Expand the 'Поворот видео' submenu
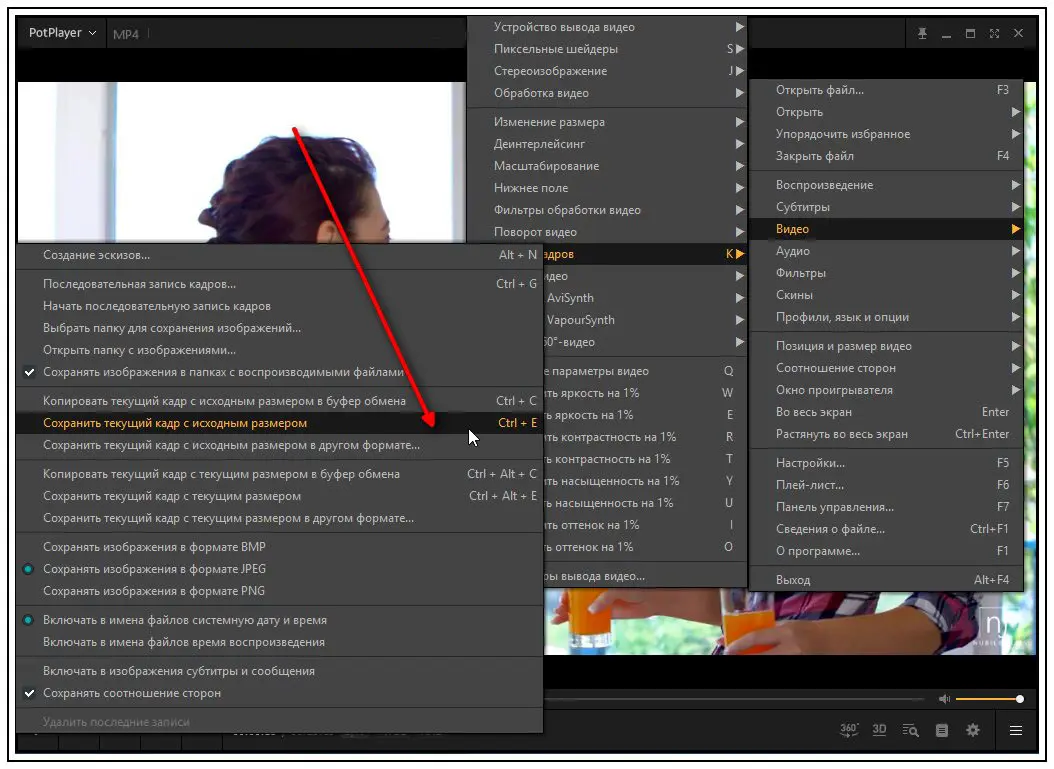 click(x=607, y=232)
